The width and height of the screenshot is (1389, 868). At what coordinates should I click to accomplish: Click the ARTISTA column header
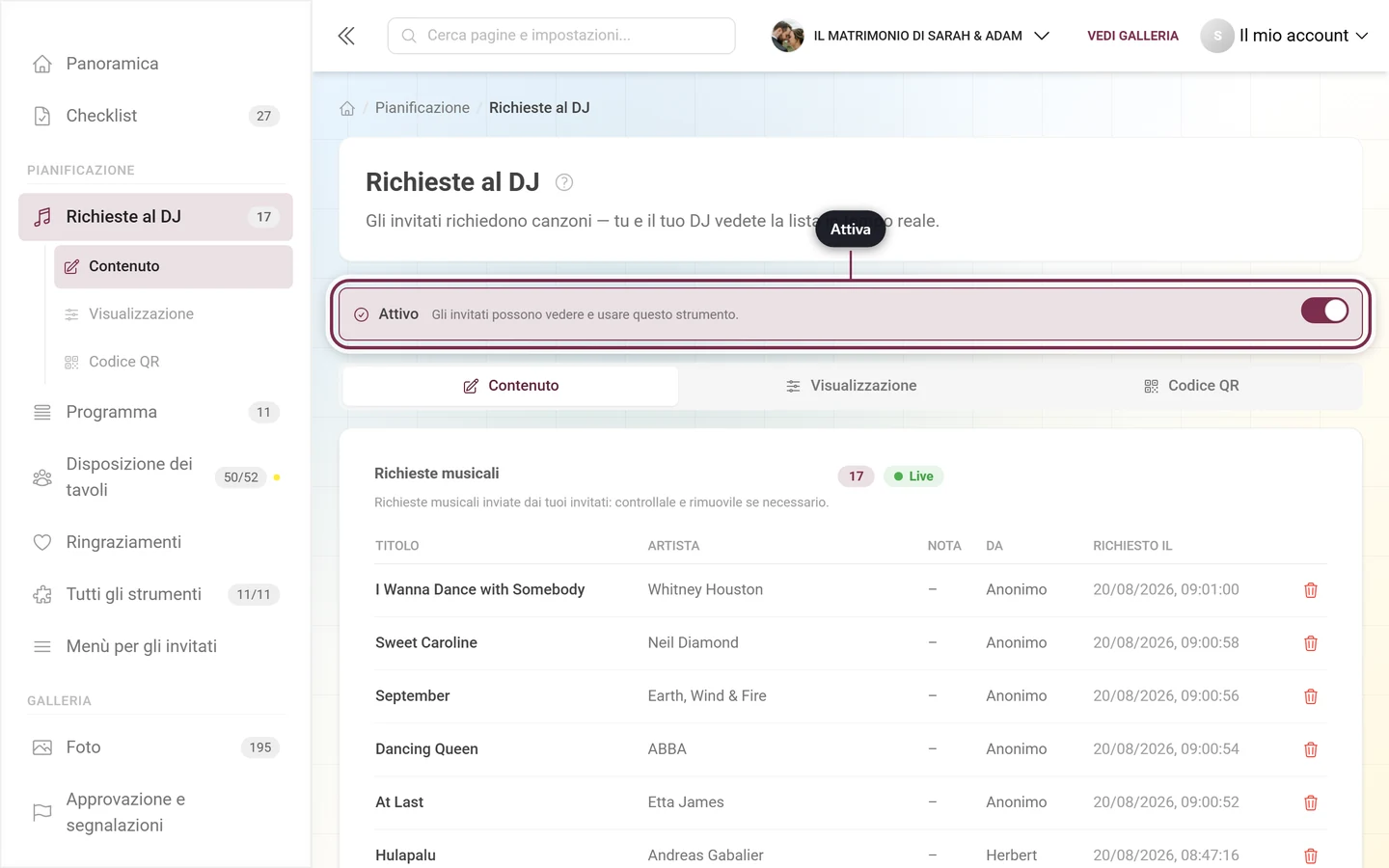(673, 546)
